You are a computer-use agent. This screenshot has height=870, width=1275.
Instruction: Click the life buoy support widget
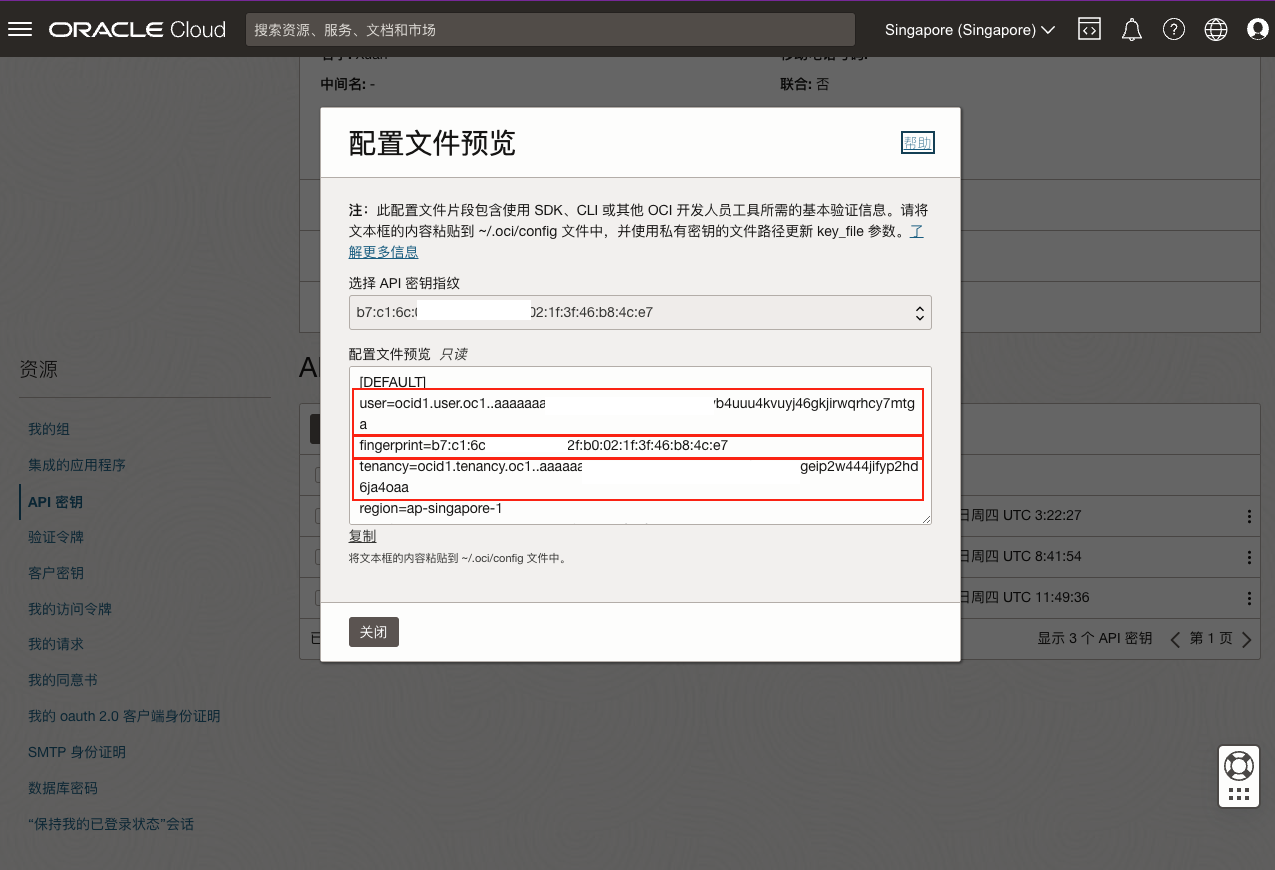[x=1238, y=766]
